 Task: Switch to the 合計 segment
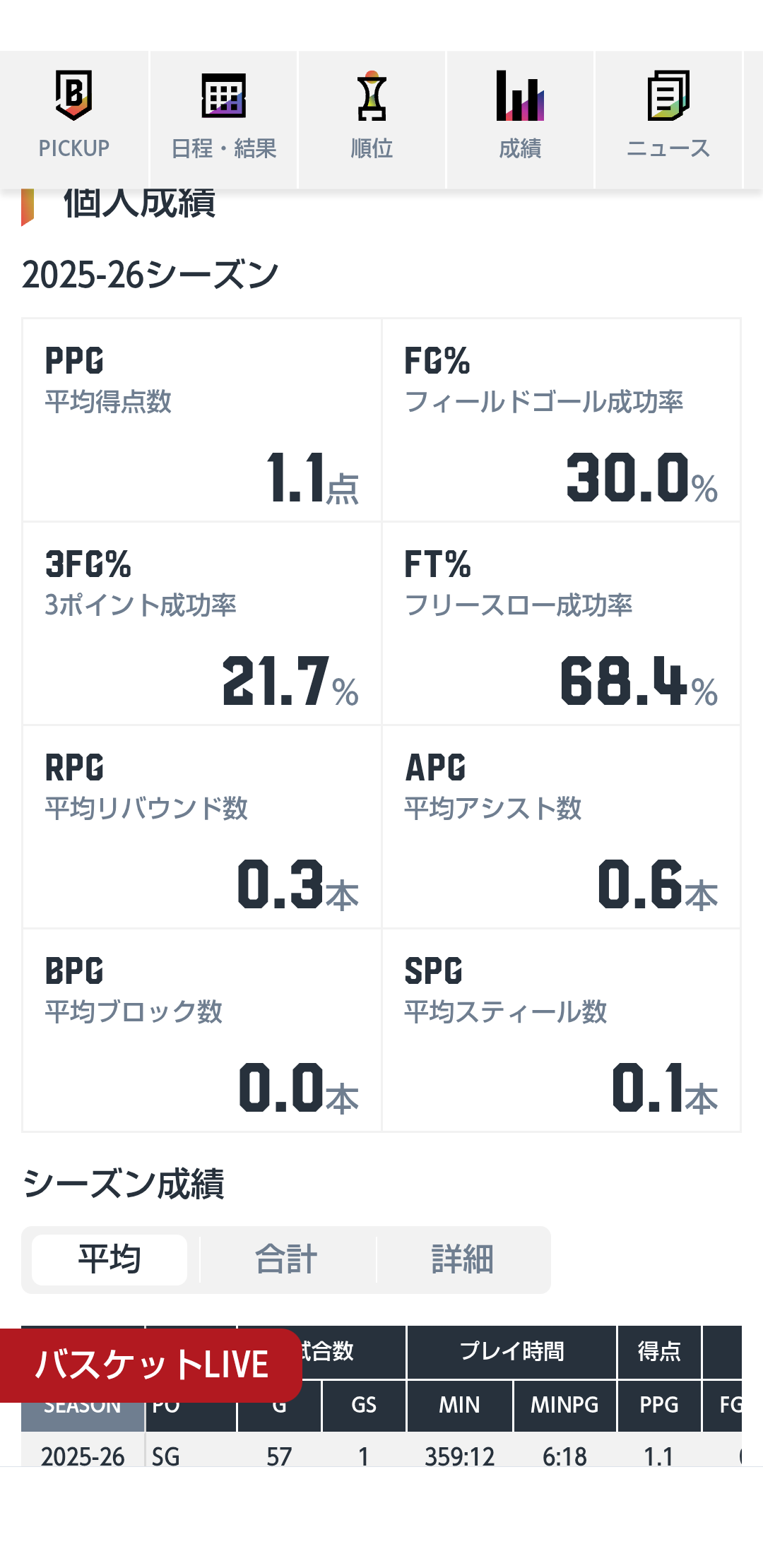[286, 1259]
